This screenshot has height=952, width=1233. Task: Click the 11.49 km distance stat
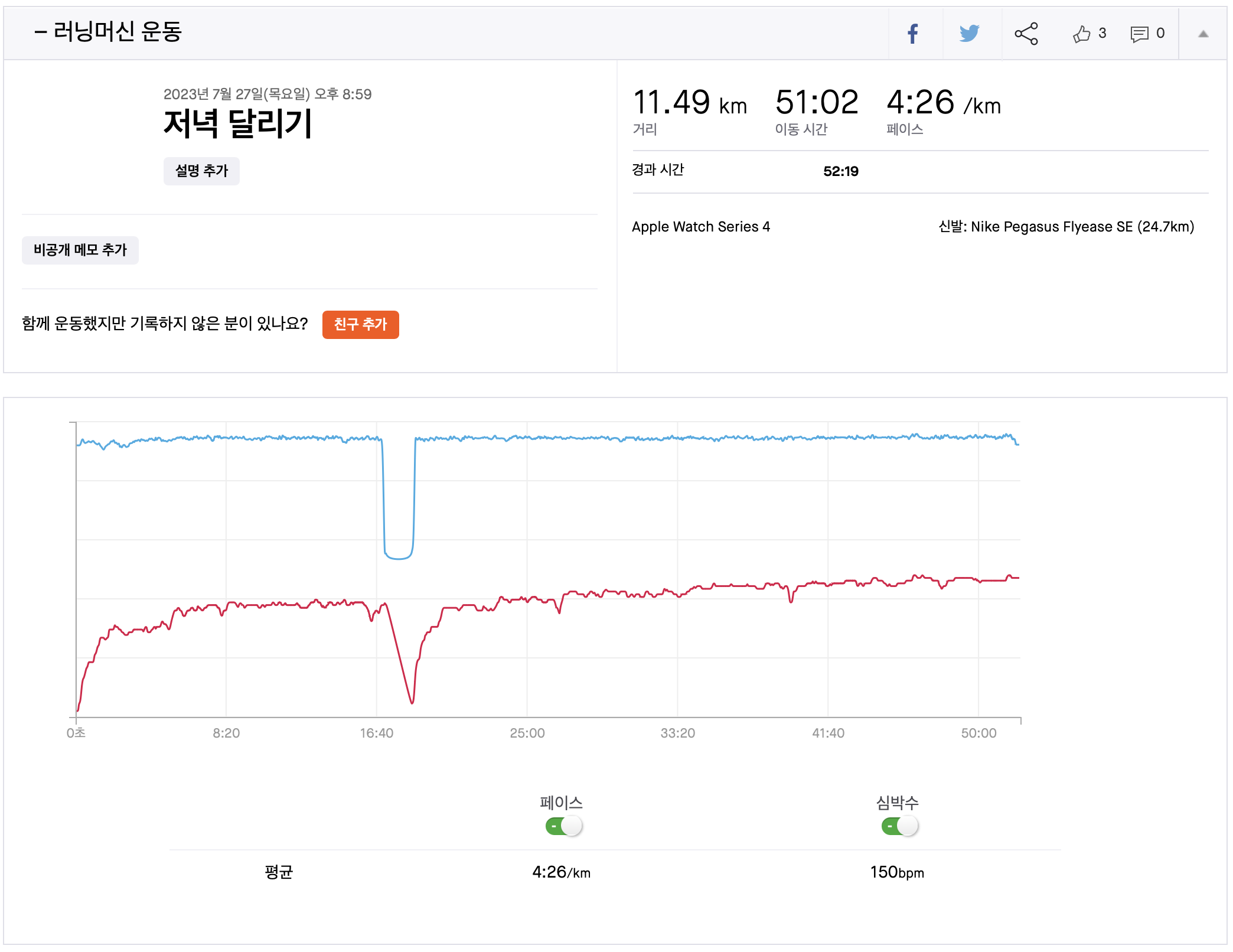[x=689, y=104]
